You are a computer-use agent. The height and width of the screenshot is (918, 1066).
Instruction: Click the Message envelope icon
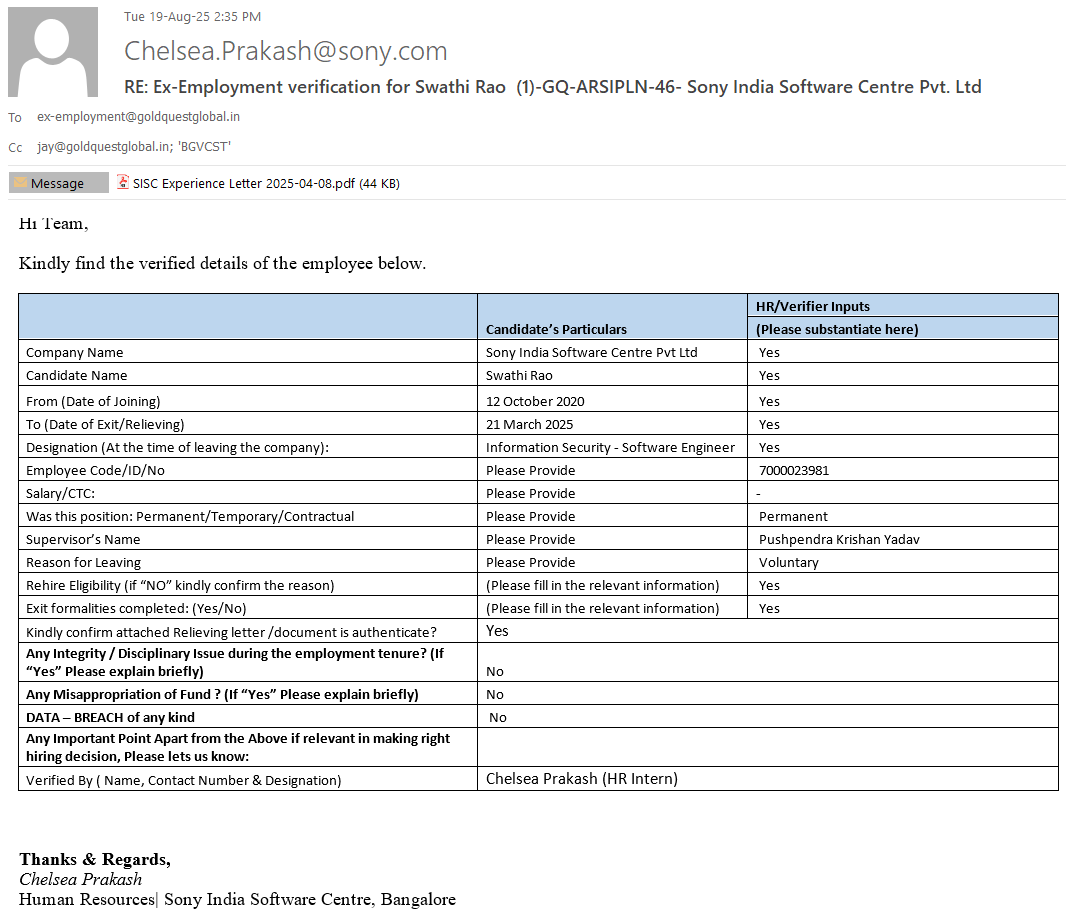[20, 183]
